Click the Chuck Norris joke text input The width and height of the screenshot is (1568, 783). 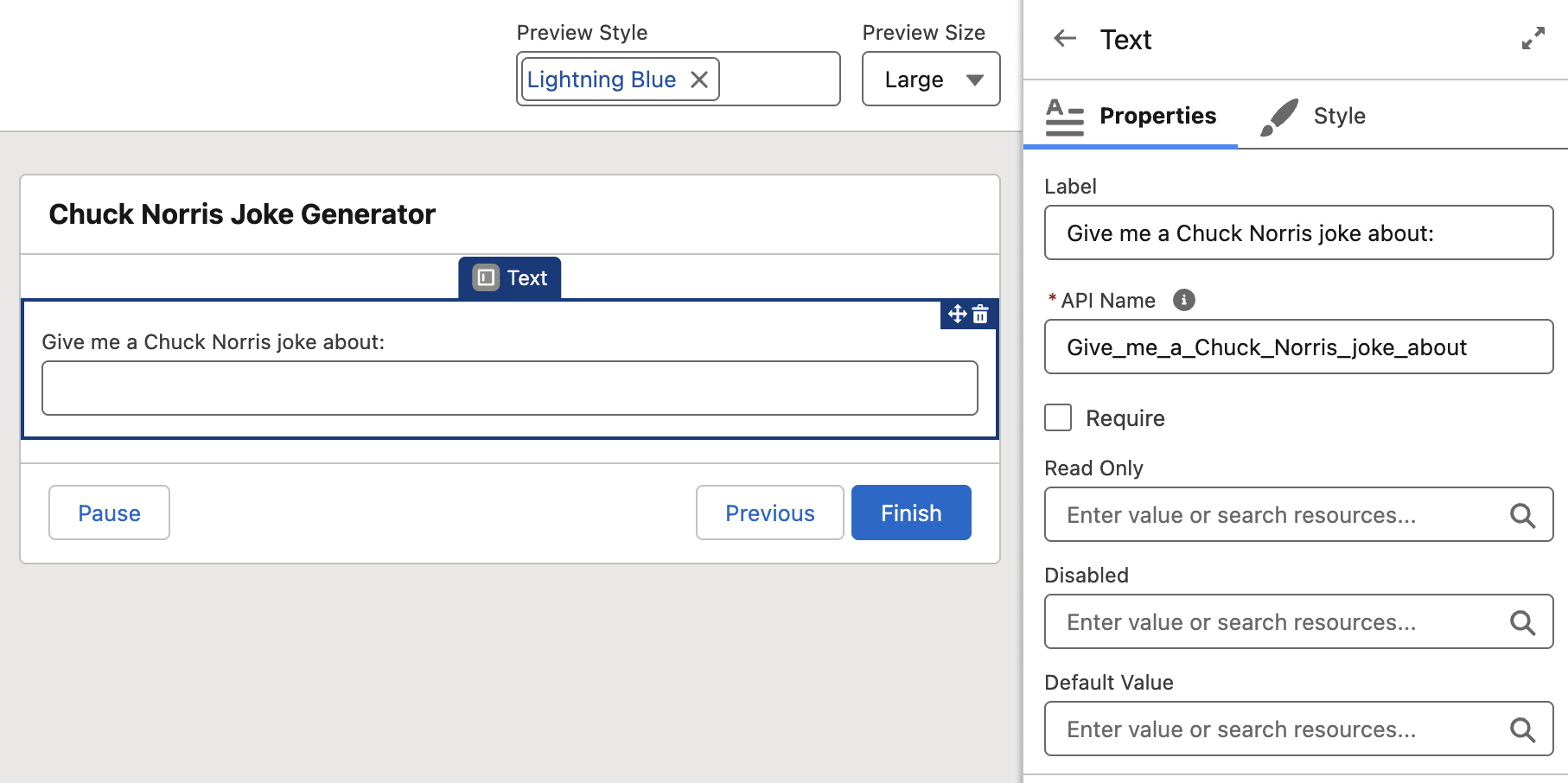(509, 388)
